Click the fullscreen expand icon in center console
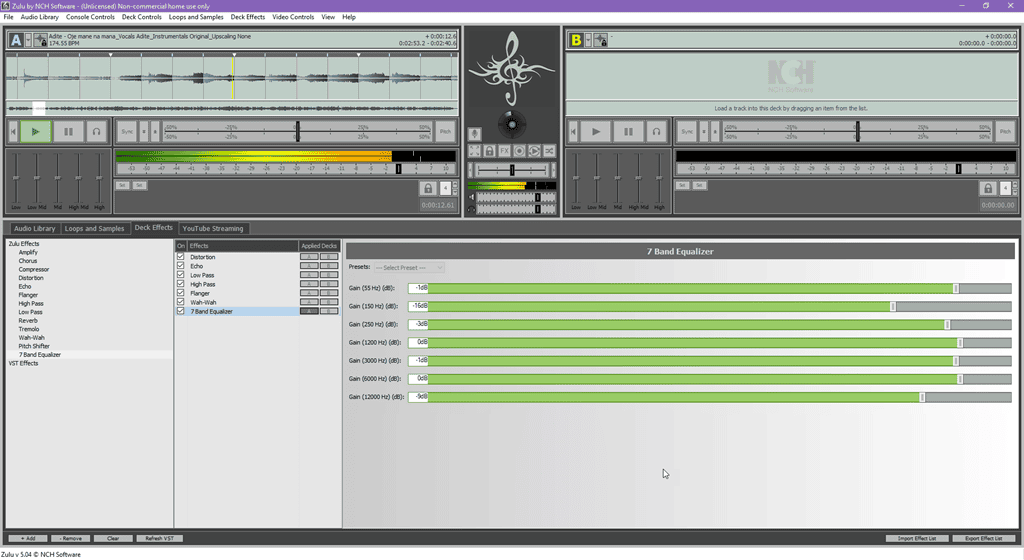This screenshot has height=560, width=1024. (475, 151)
